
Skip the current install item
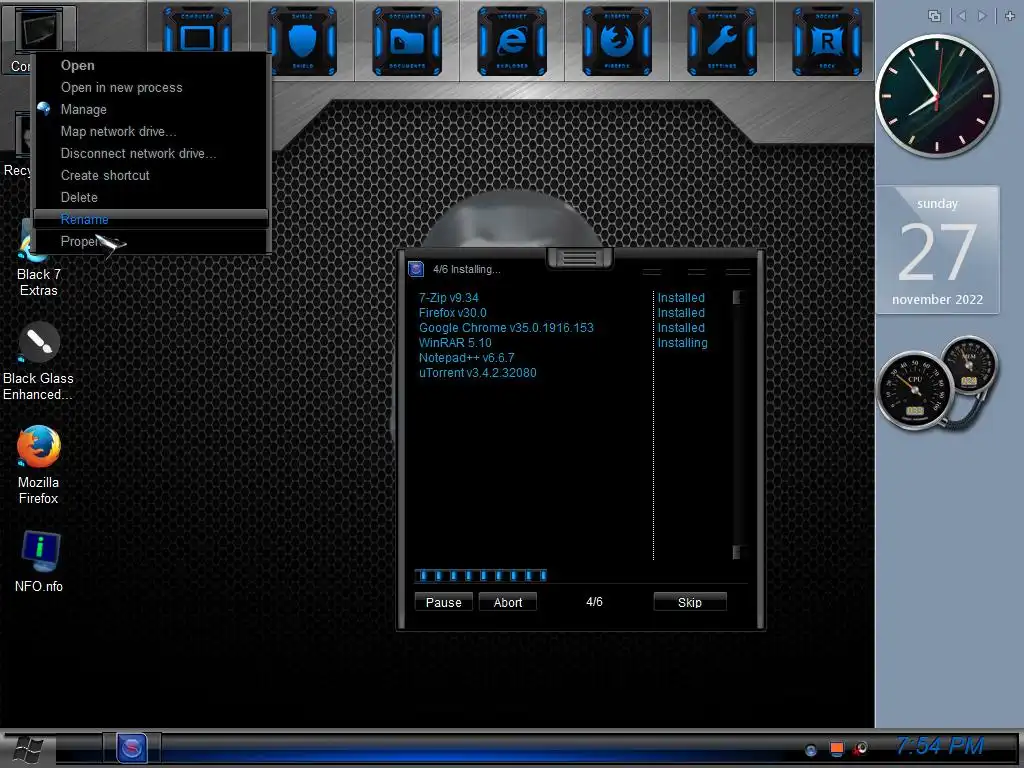[690, 602]
